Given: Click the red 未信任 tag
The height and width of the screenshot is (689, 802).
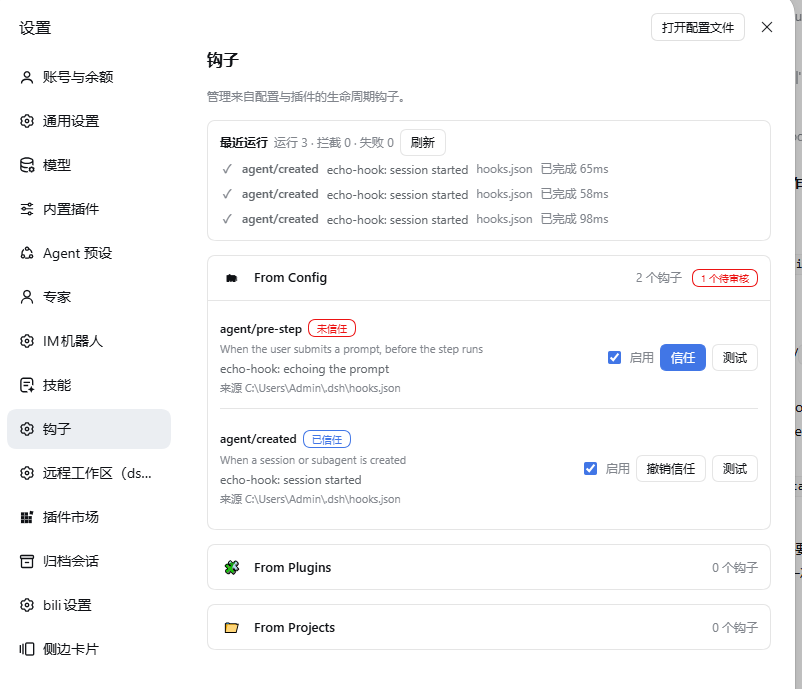Looking at the screenshot, I should (332, 329).
